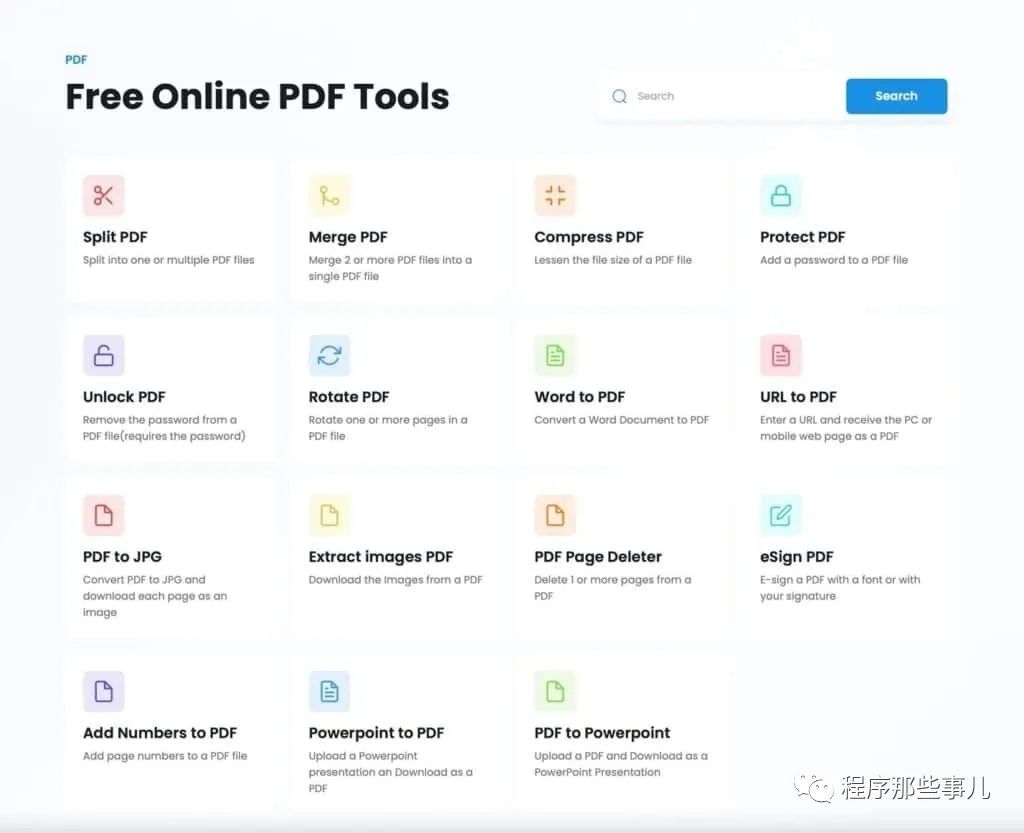
Task: Click the Compress PDF arrows icon
Action: click(555, 195)
